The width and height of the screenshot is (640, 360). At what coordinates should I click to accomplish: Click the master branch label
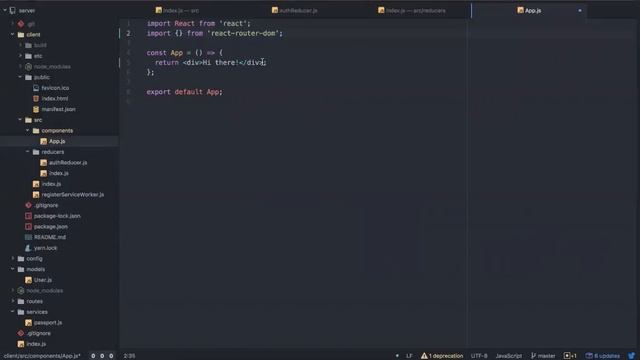click(x=547, y=356)
